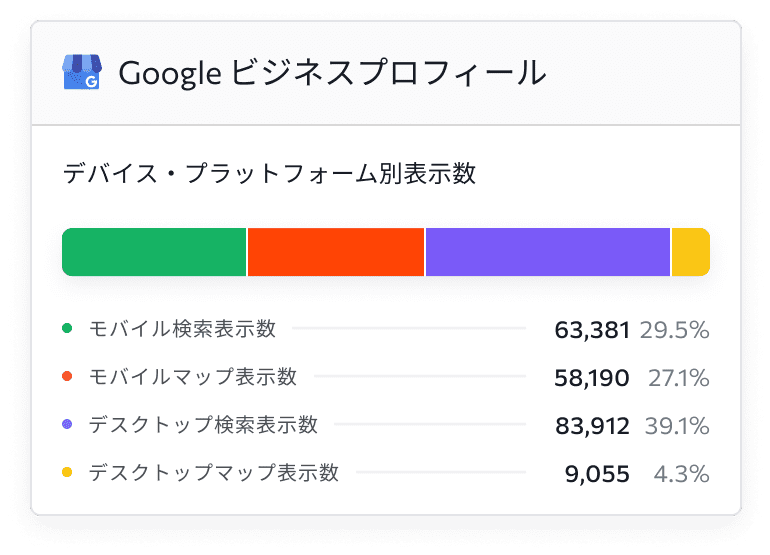This screenshot has height=555, width=770.
Task: Click the orange legend dot for モバイルマップ表示数
Action: pyautogui.click(x=67, y=376)
